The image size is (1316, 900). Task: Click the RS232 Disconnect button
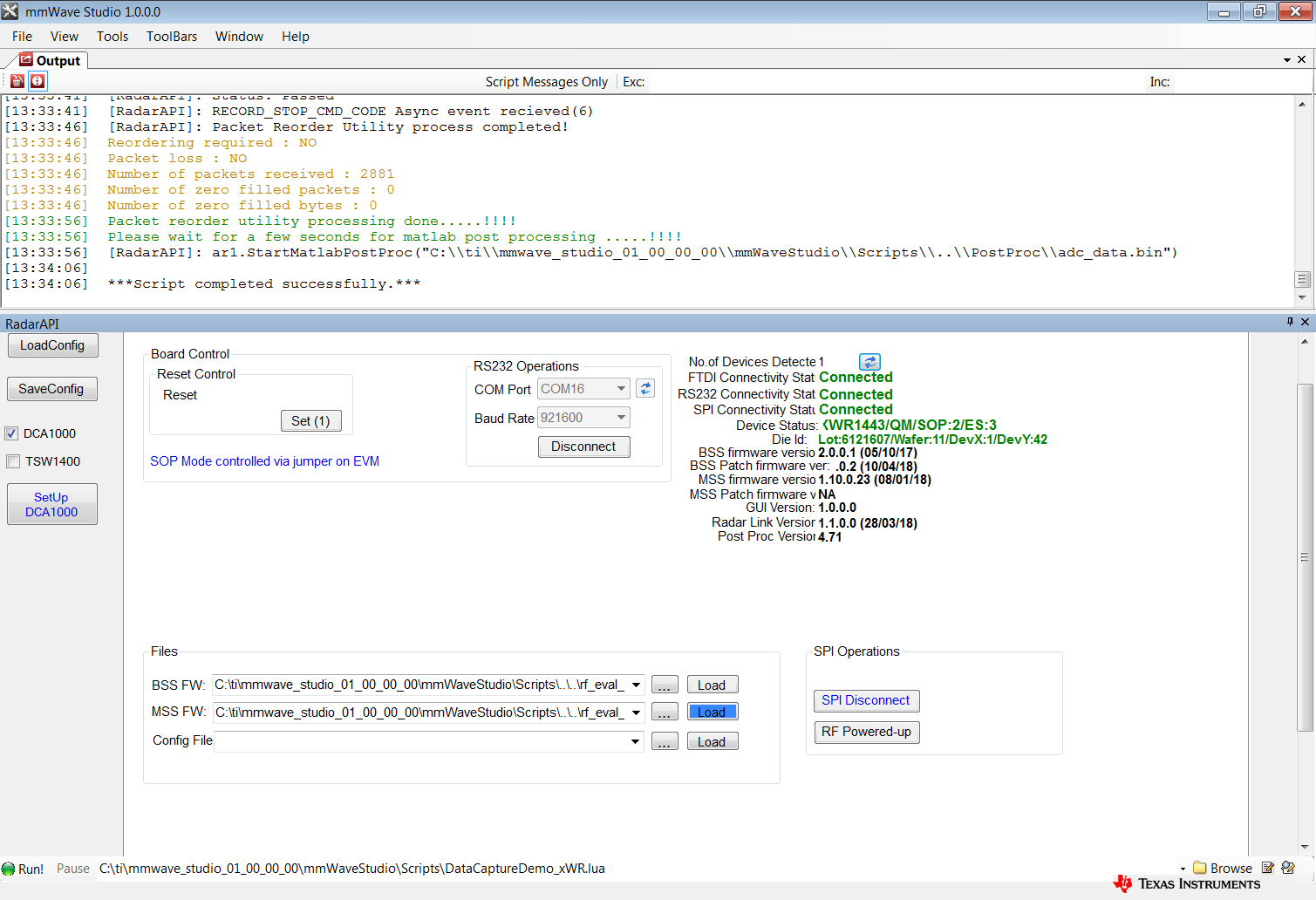(583, 447)
